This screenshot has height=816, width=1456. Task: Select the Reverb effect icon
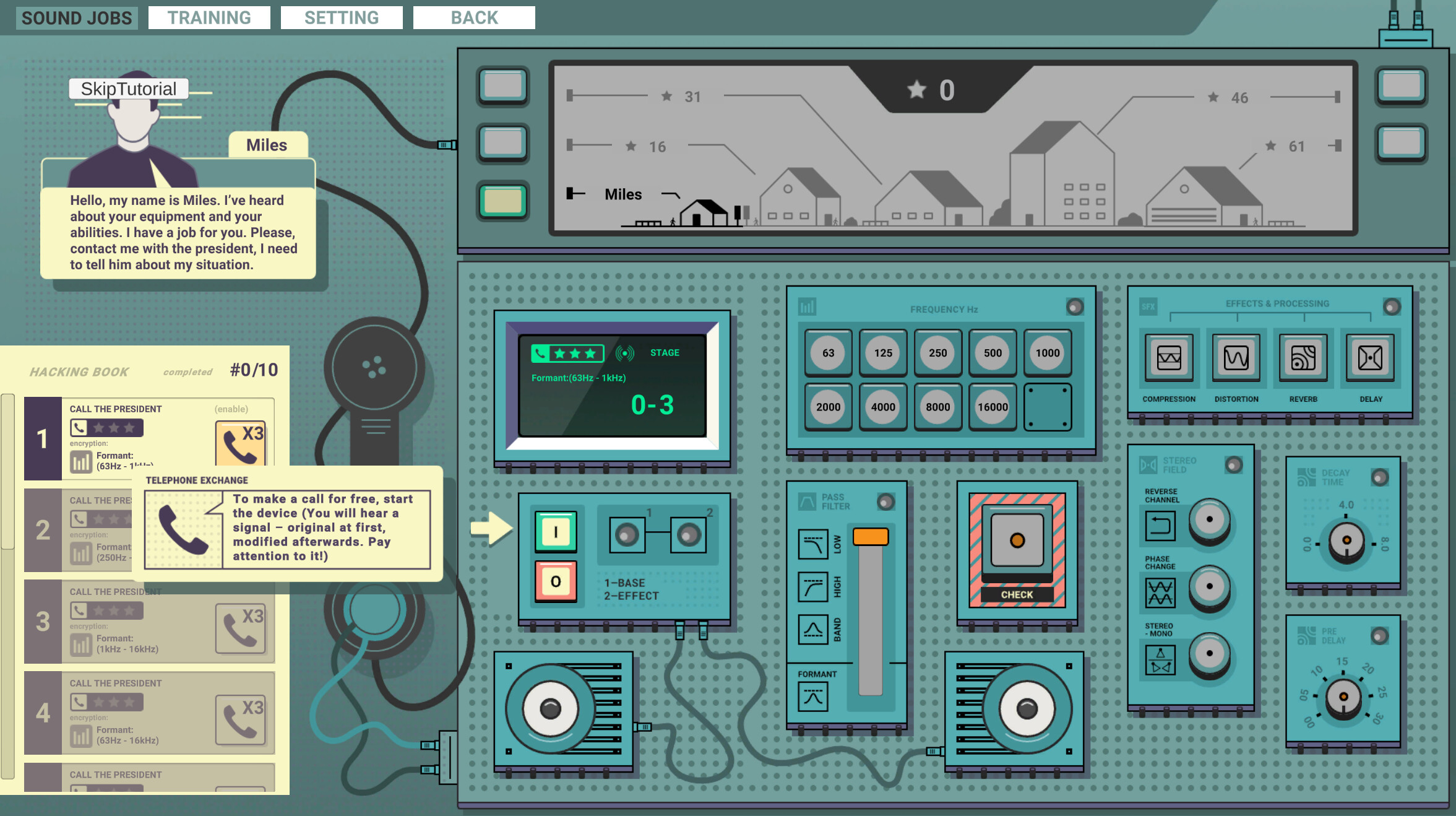[1303, 357]
